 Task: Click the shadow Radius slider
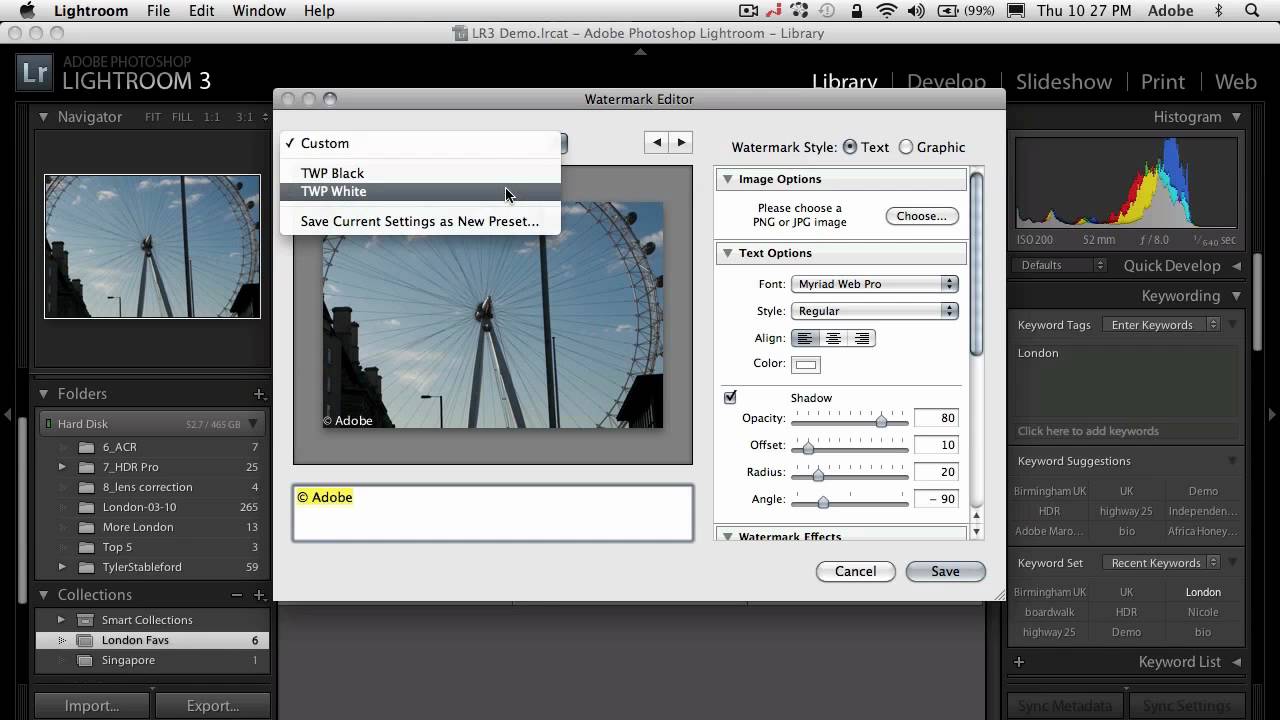849,475
